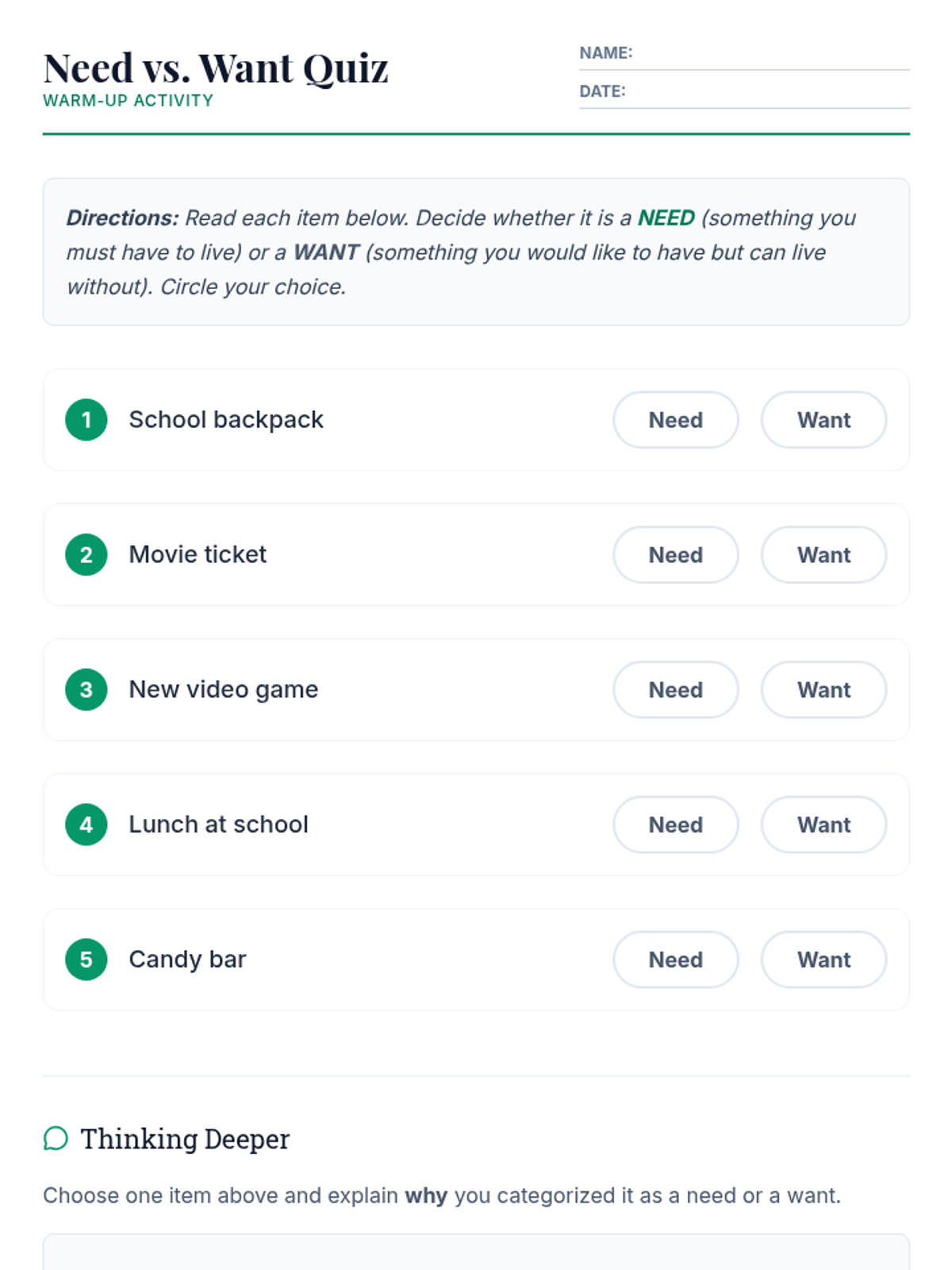Image resolution: width=952 pixels, height=1270 pixels.
Task: Click the Thinking Deeper explanation box
Action: (476, 1253)
